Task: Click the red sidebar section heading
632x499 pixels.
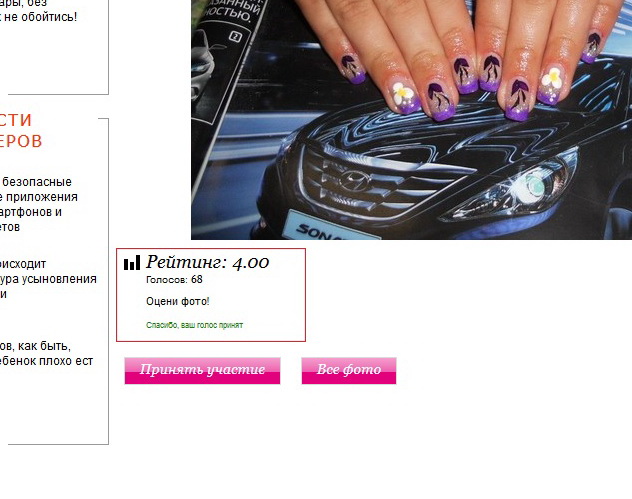Action: 21,131
